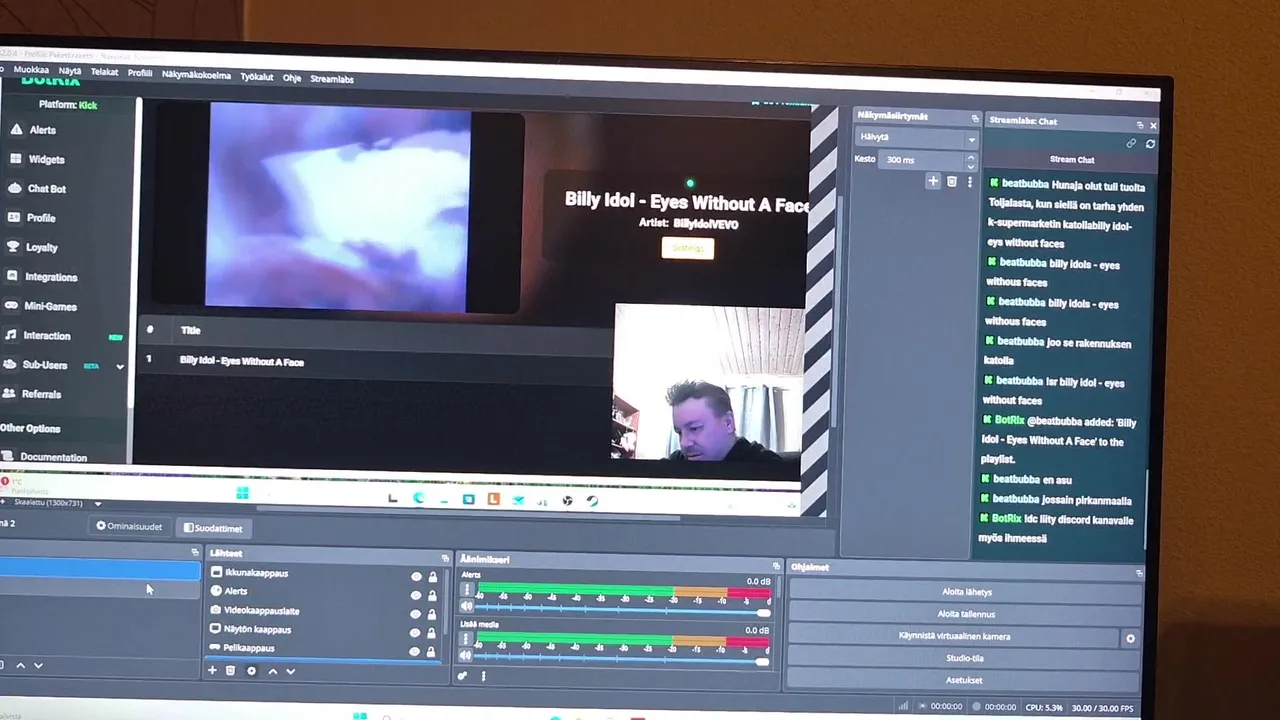Open the Työkalut menu
Viewport: 1280px width, 720px height.
click(x=257, y=77)
